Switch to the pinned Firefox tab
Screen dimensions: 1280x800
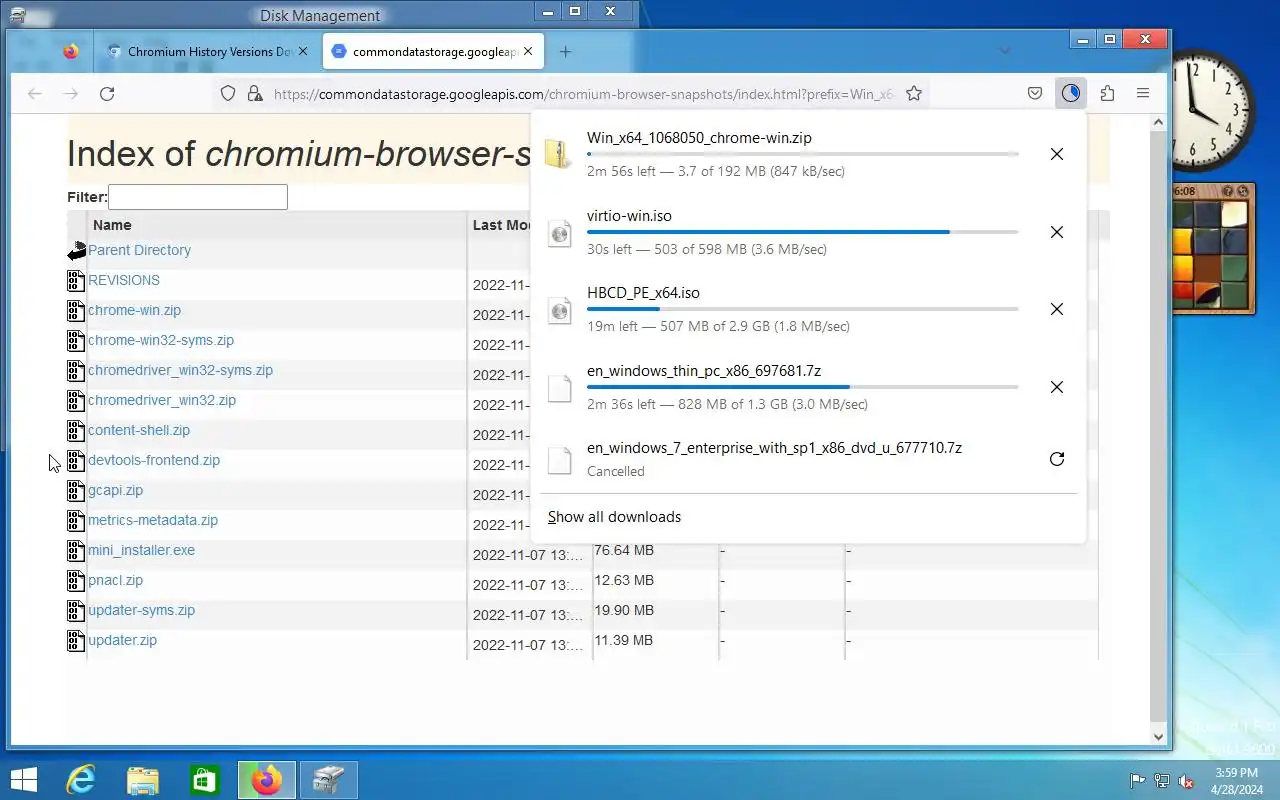[70, 51]
